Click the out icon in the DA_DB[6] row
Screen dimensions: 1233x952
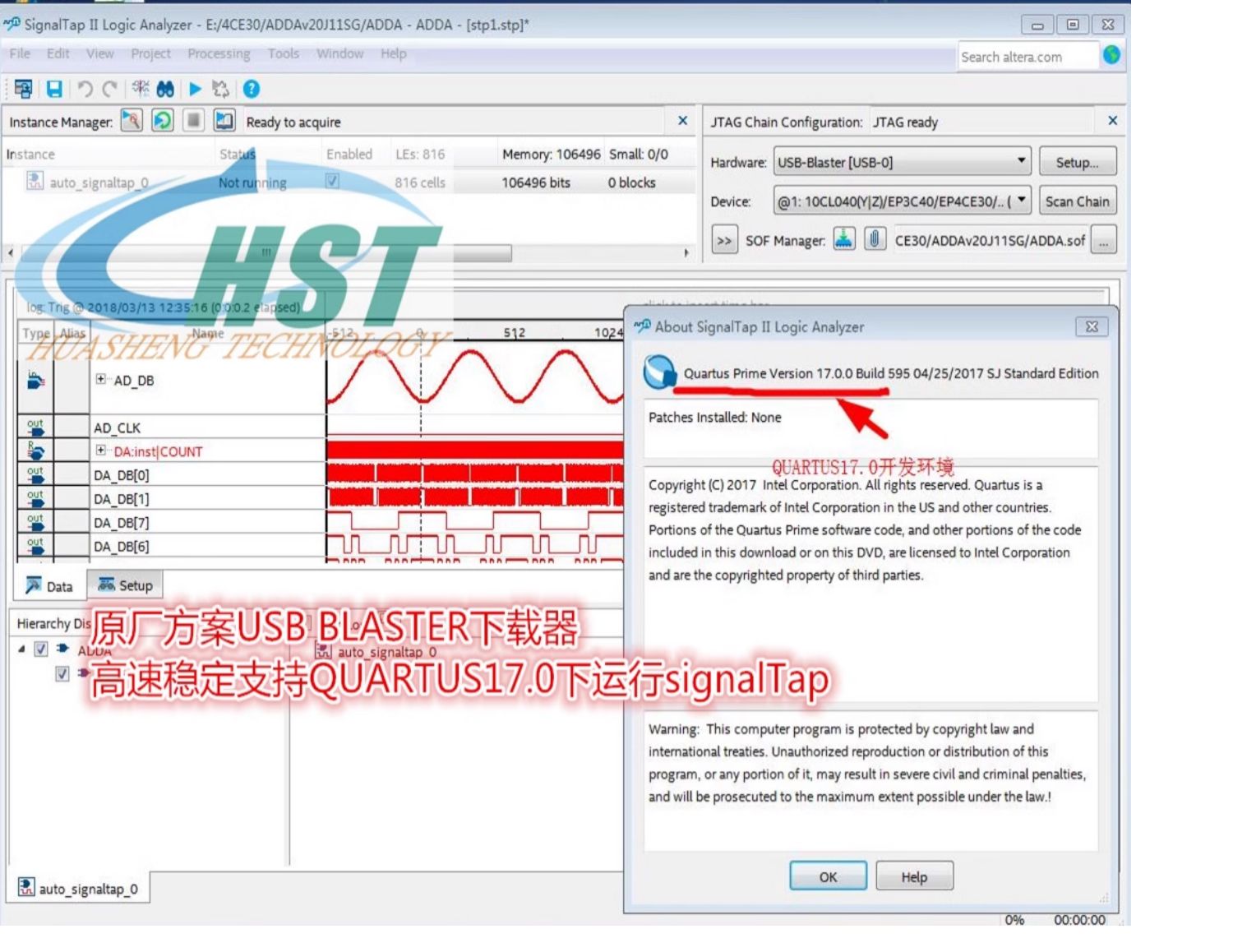pos(35,545)
